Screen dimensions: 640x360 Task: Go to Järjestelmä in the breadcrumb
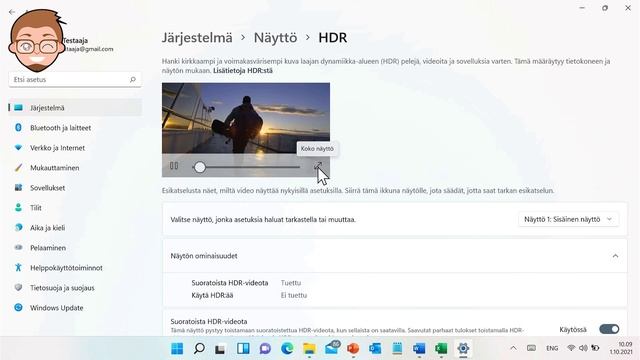tap(197, 38)
